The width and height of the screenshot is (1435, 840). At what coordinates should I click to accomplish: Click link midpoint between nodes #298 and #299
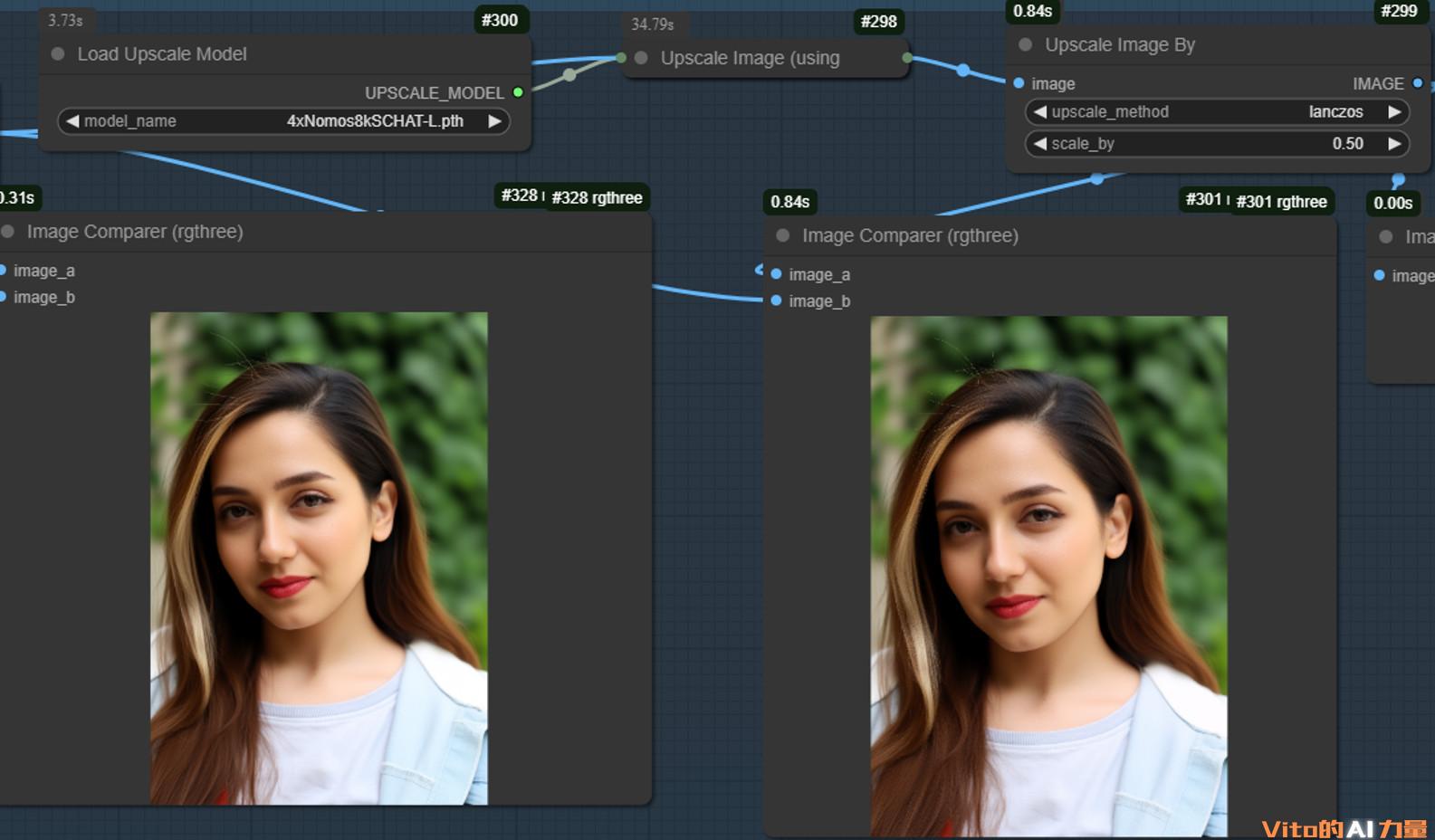click(x=963, y=71)
